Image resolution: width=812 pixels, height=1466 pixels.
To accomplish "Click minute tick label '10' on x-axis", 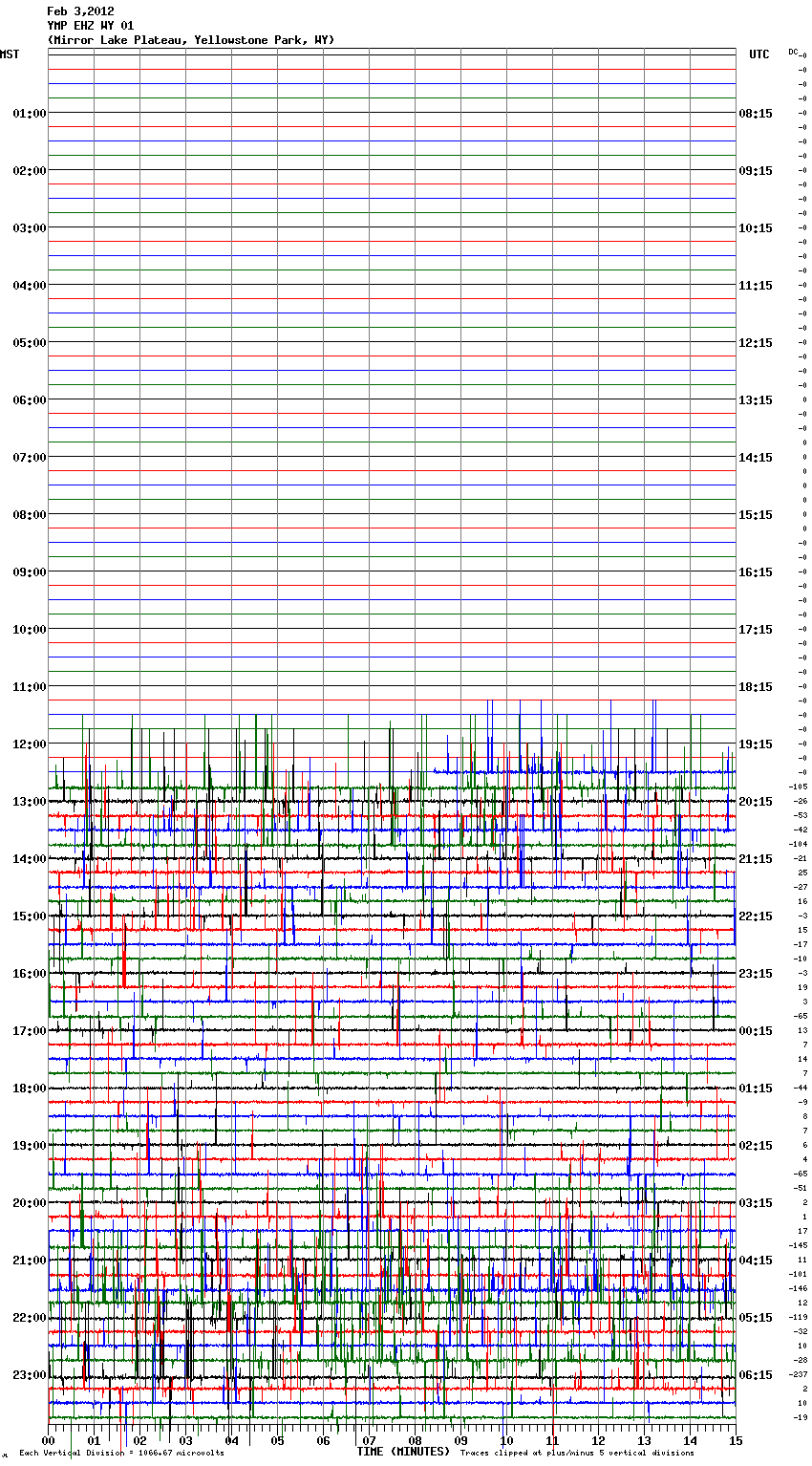I will pyautogui.click(x=506, y=1440).
